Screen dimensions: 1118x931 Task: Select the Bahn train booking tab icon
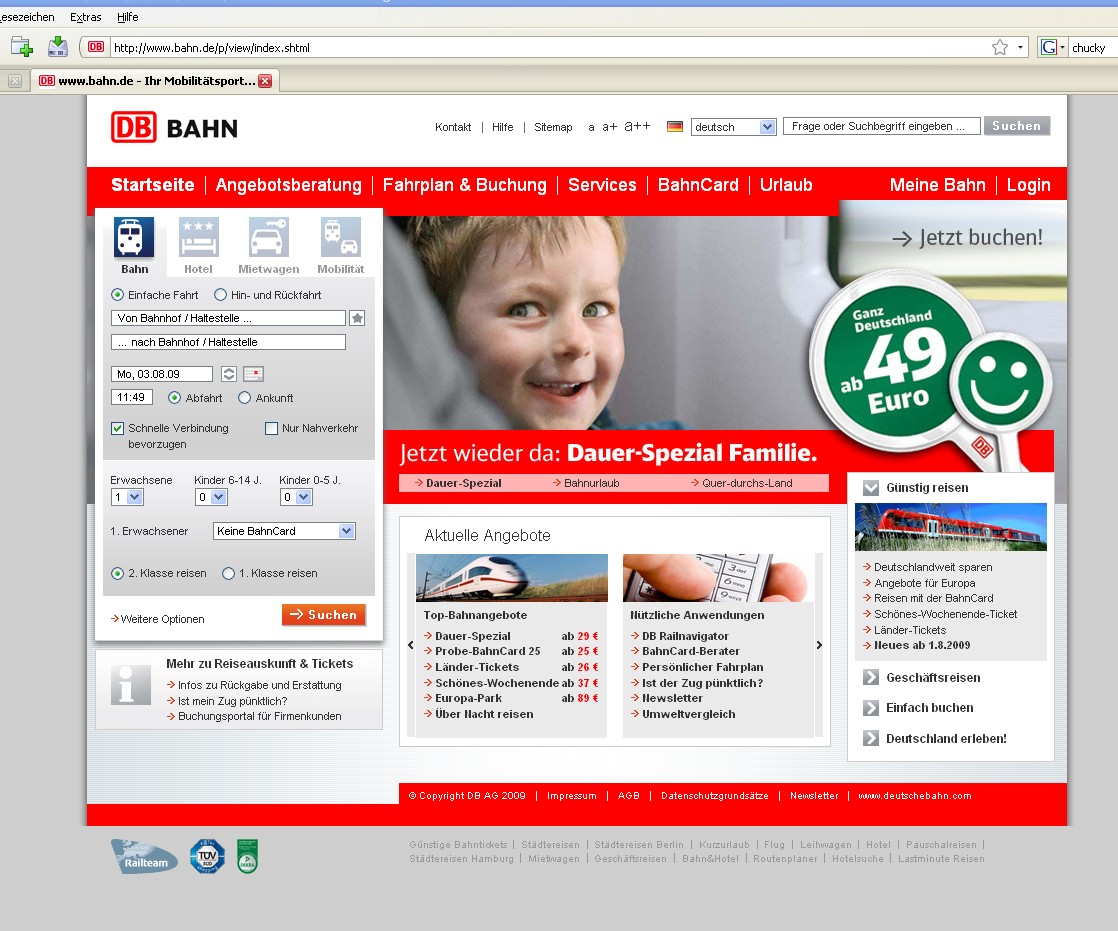[x=133, y=237]
